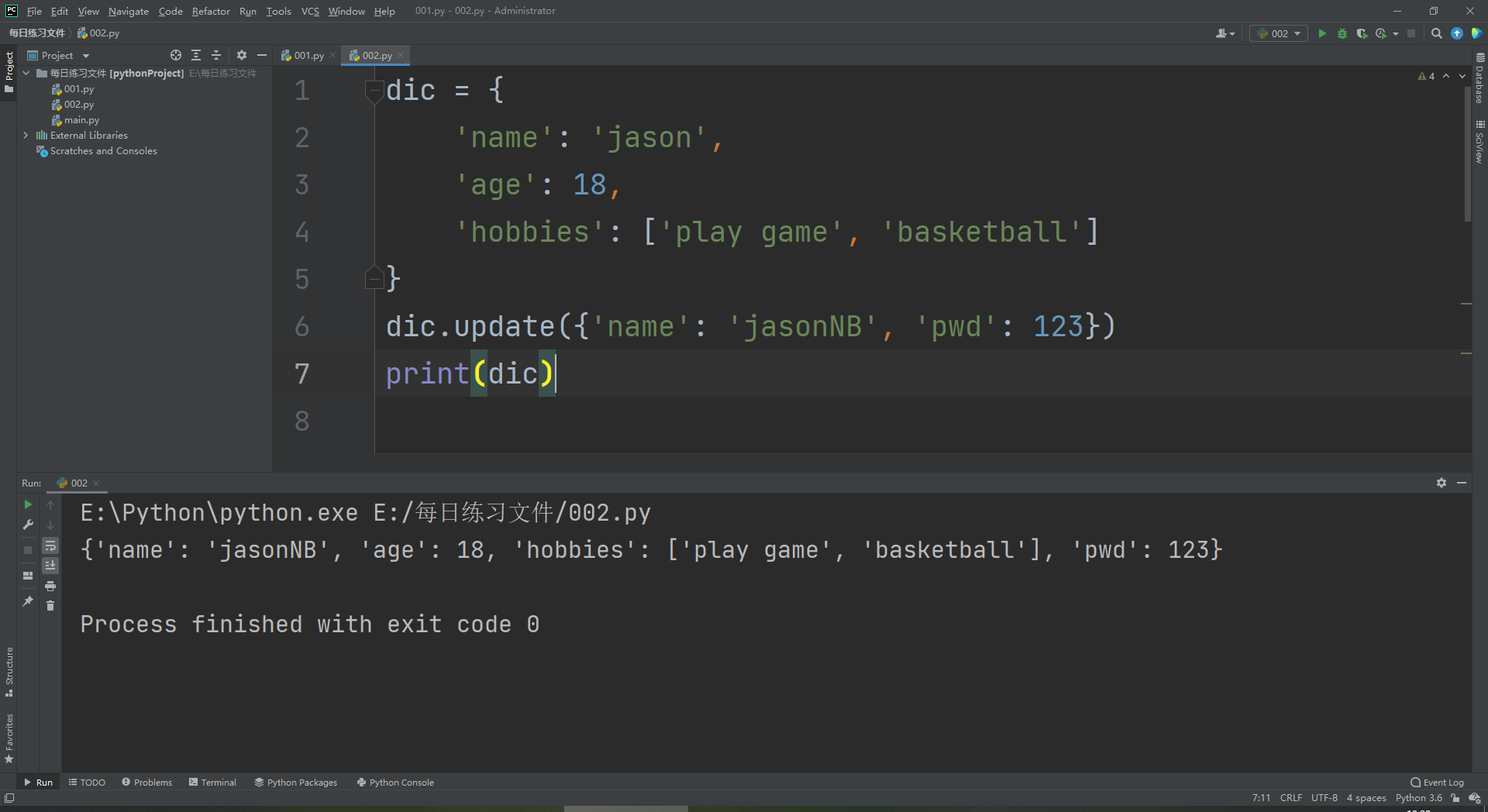1488x812 pixels.
Task: Click the print icon in Run panel
Action: click(50, 586)
